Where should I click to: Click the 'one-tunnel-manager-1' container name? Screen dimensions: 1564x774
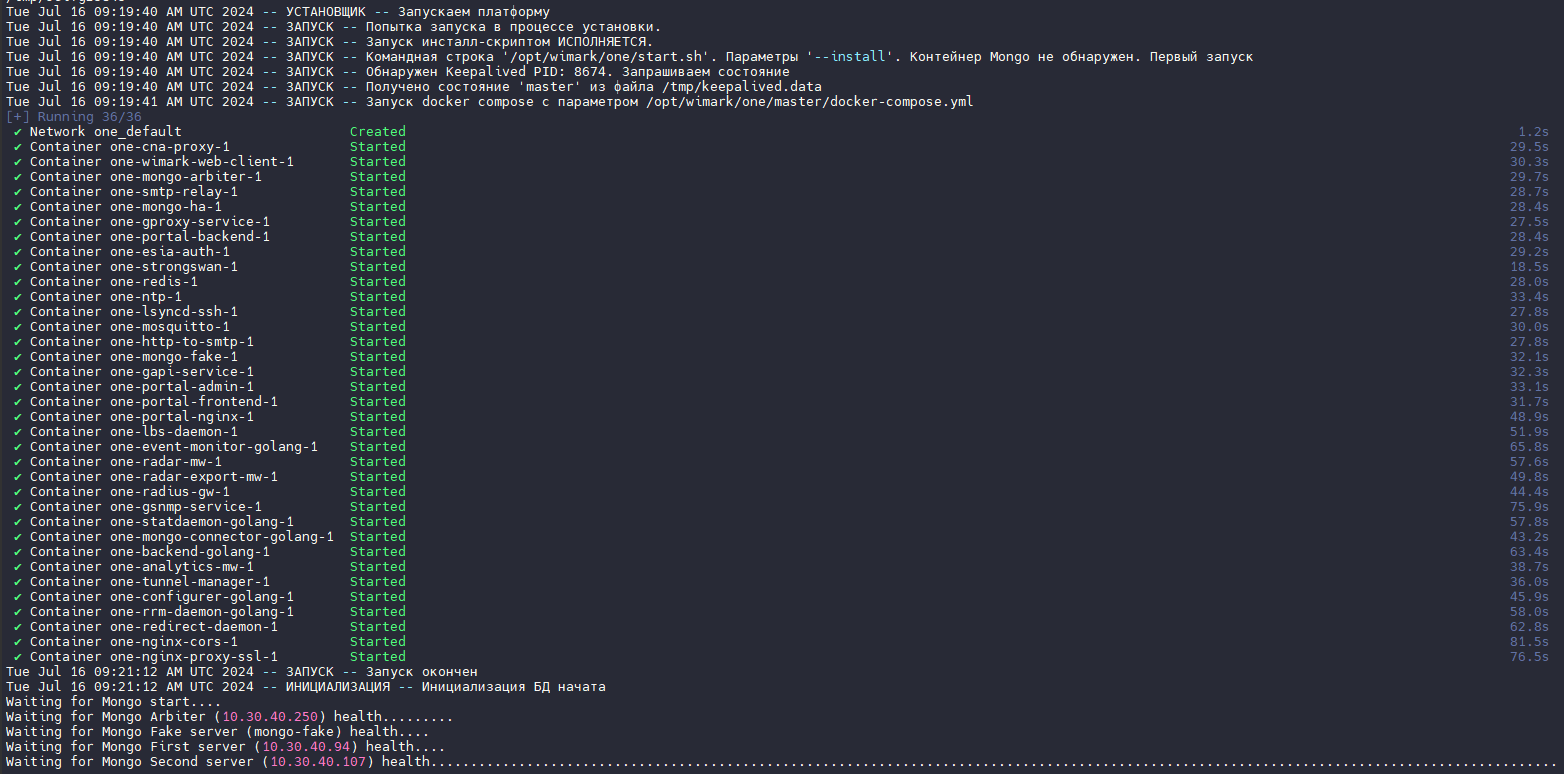(190, 582)
